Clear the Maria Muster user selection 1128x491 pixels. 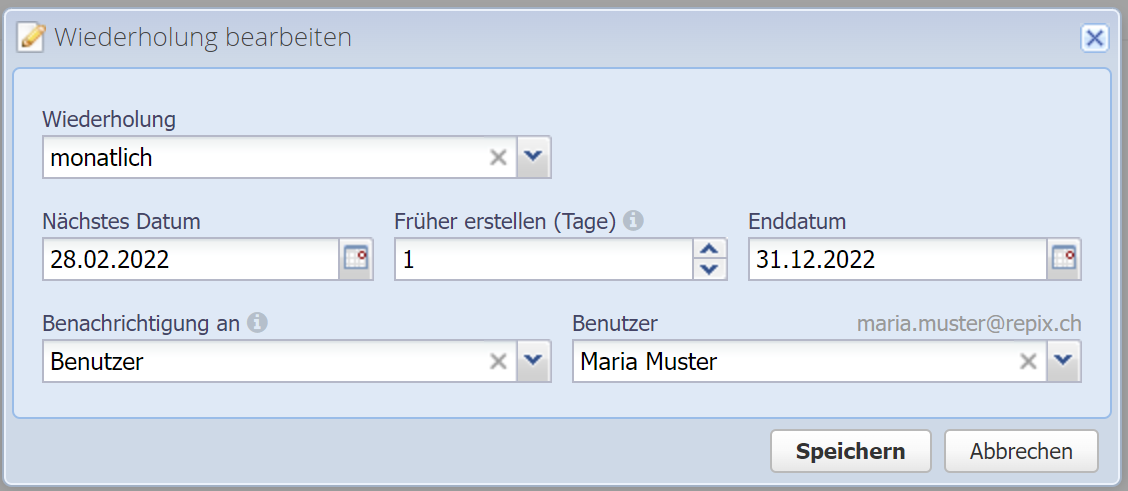tap(1028, 361)
